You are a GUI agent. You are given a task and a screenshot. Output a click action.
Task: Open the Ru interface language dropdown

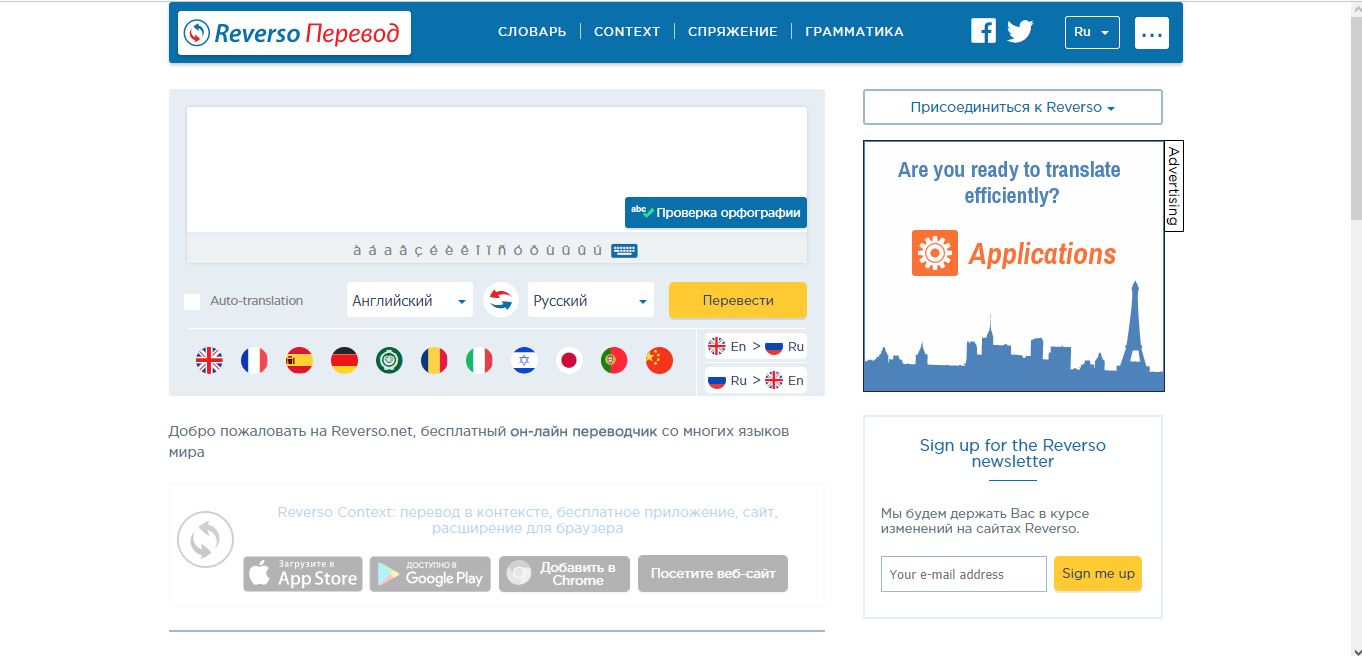coord(1092,32)
